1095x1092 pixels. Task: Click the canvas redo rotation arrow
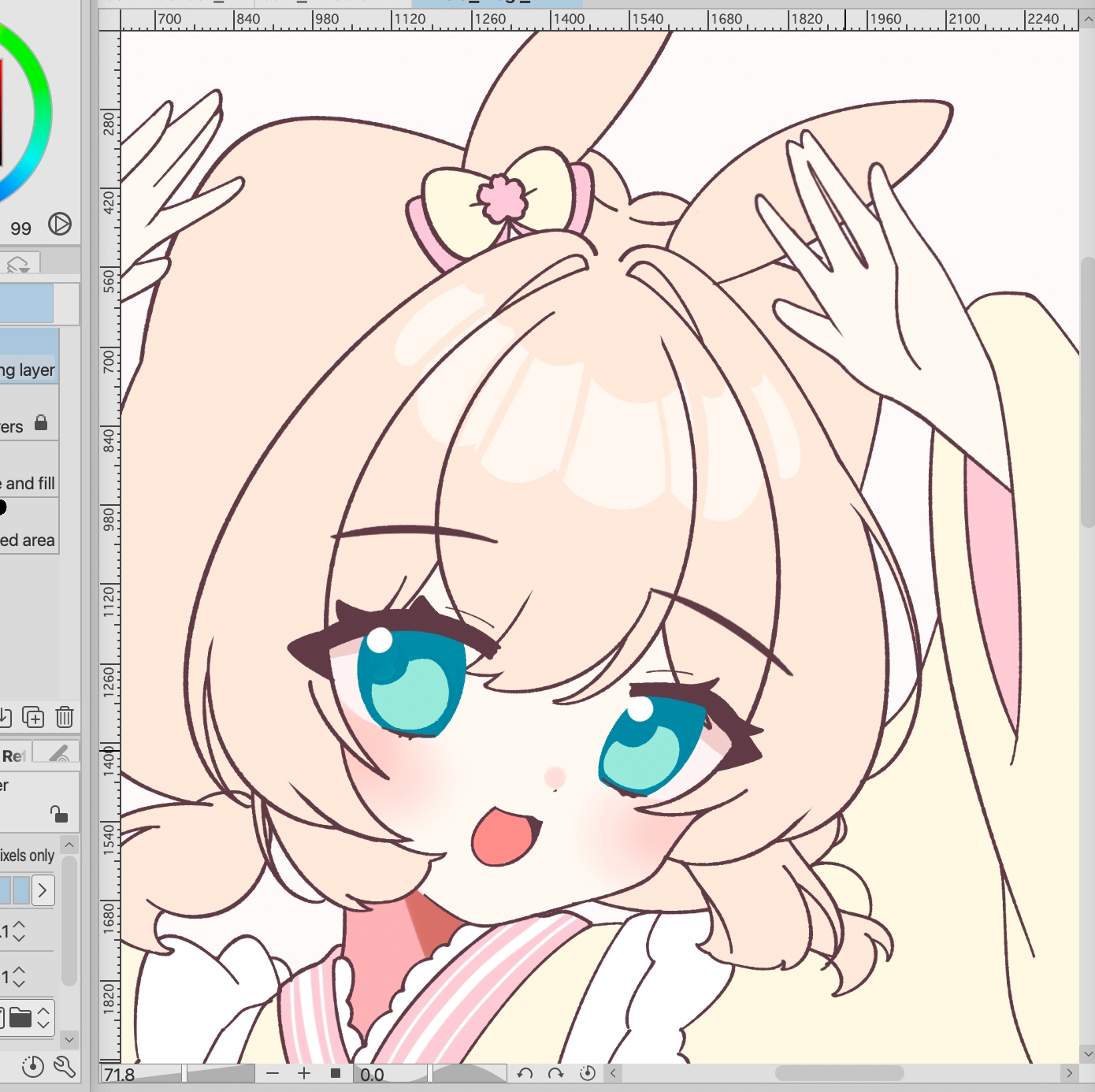click(x=555, y=1073)
